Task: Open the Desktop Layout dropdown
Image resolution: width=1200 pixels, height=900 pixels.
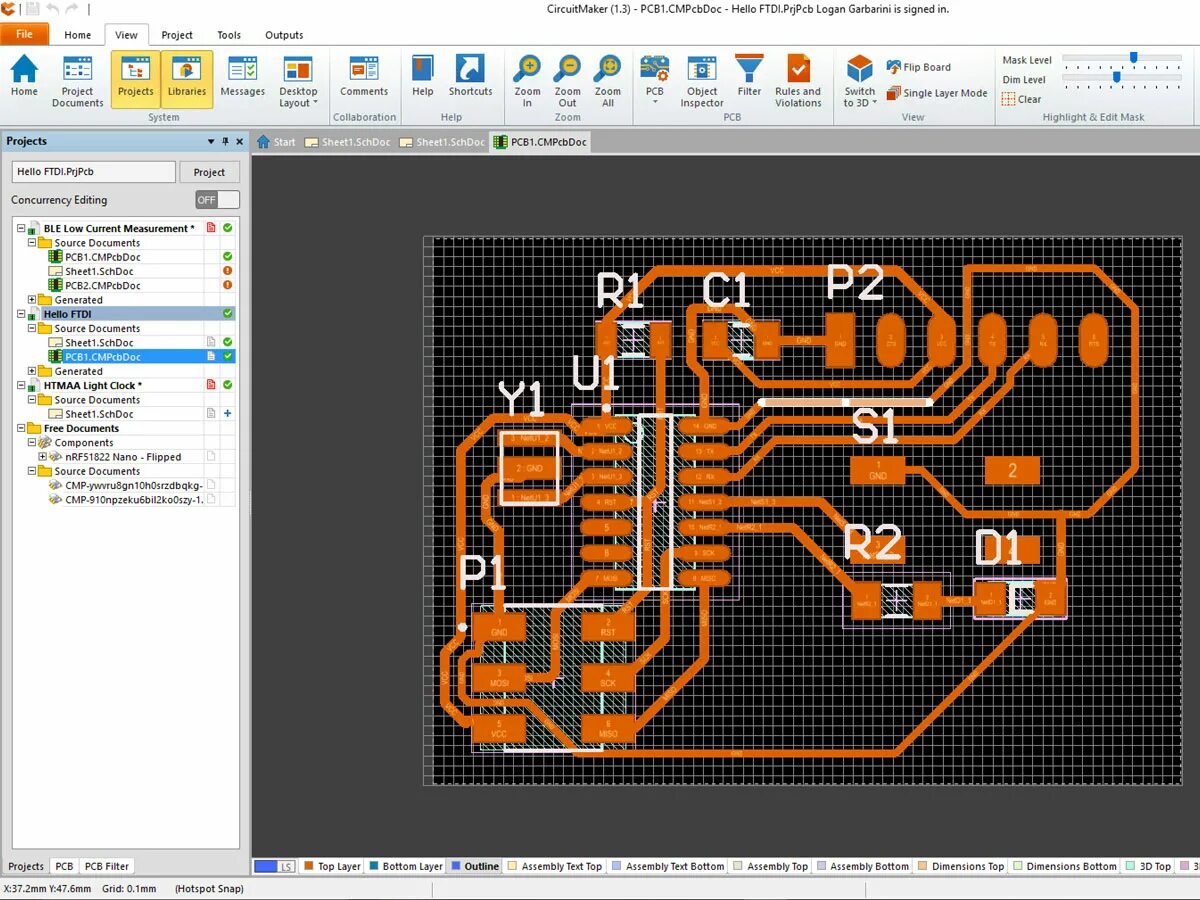Action: coord(298,81)
